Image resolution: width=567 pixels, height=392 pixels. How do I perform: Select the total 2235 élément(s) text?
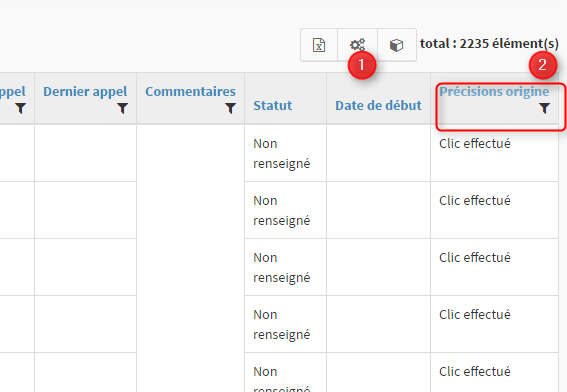point(489,44)
